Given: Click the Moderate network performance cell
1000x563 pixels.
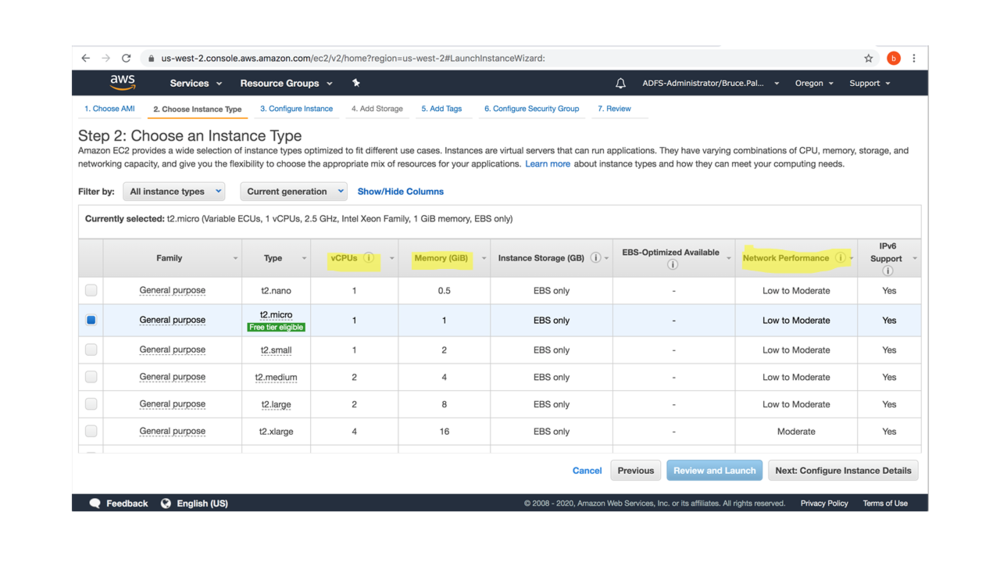Looking at the screenshot, I should tap(796, 431).
